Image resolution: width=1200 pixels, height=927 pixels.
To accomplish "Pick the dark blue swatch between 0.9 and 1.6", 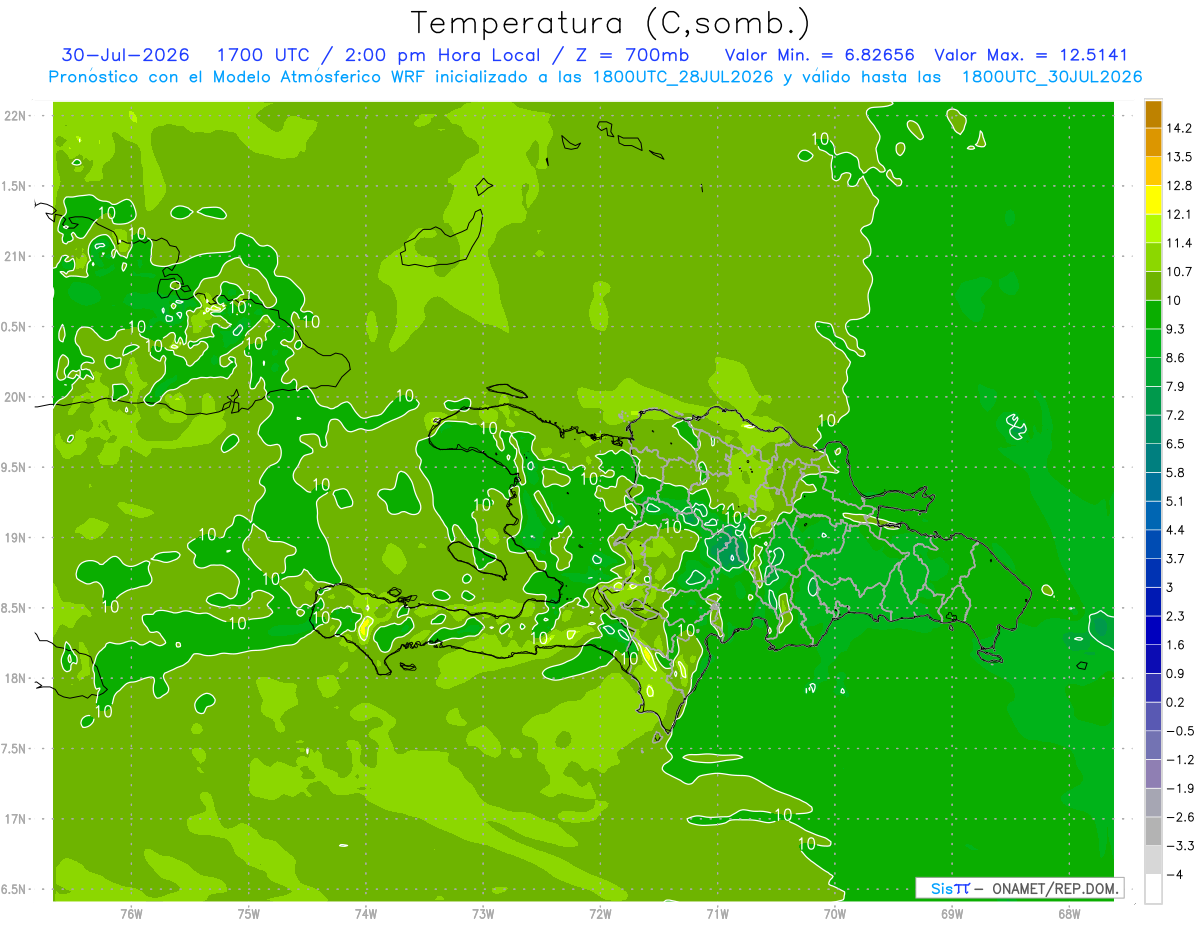I will pos(1153,659).
